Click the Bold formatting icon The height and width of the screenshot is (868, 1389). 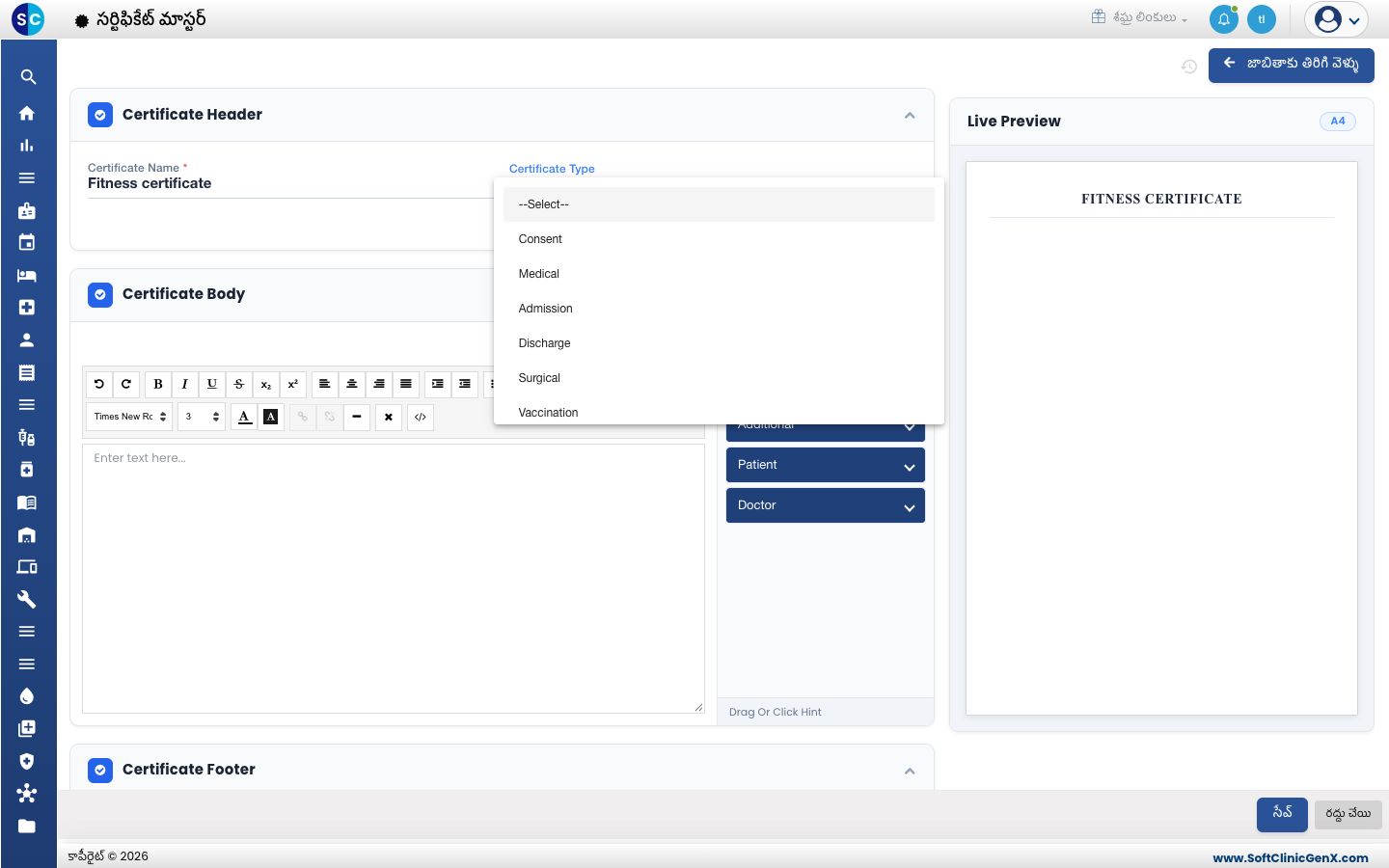coord(158,384)
